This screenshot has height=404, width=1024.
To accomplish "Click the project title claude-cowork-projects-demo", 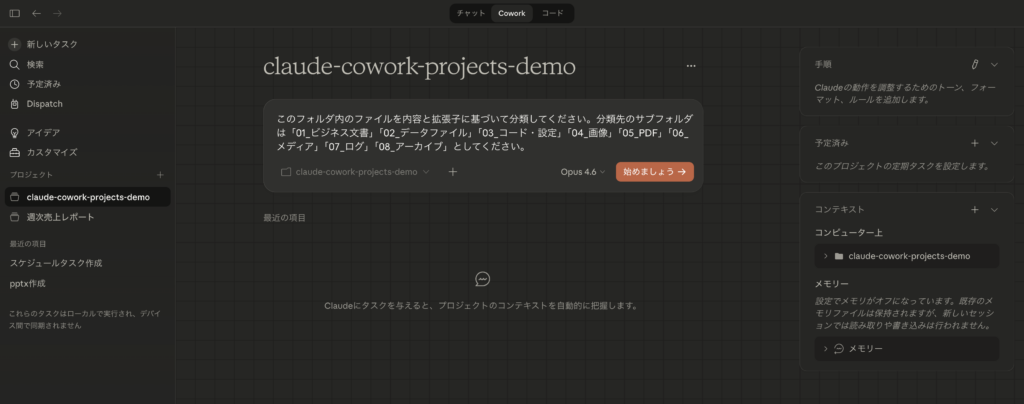I will tap(419, 67).
